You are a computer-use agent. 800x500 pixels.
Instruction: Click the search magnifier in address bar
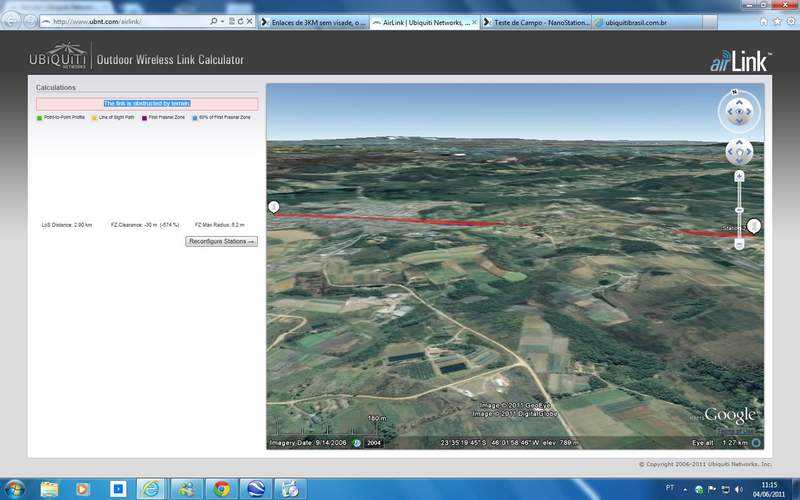coord(213,21)
